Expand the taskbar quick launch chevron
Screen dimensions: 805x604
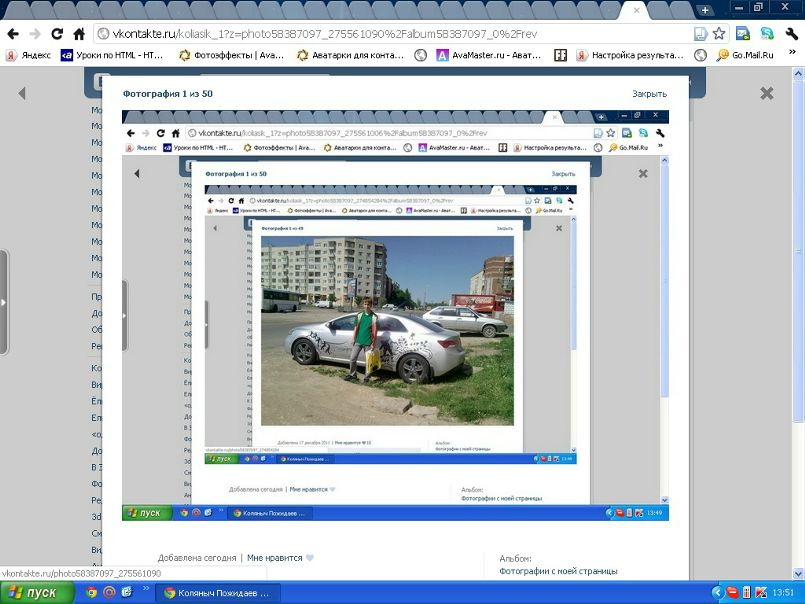click(x=145, y=589)
